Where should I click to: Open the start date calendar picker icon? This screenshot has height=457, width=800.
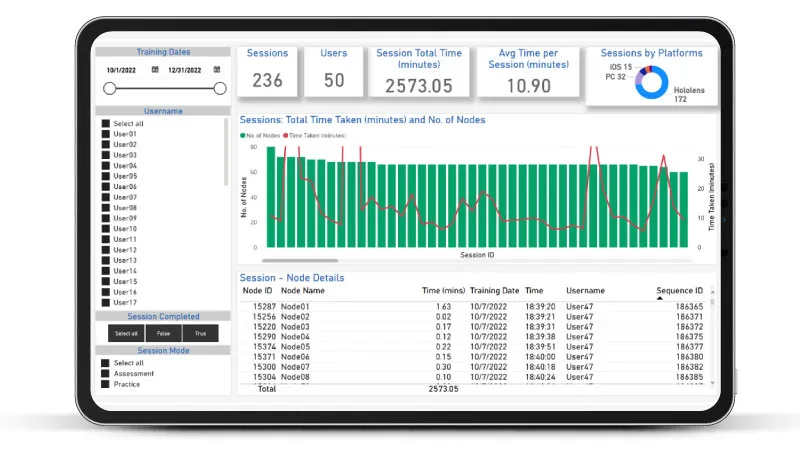pyautogui.click(x=155, y=69)
